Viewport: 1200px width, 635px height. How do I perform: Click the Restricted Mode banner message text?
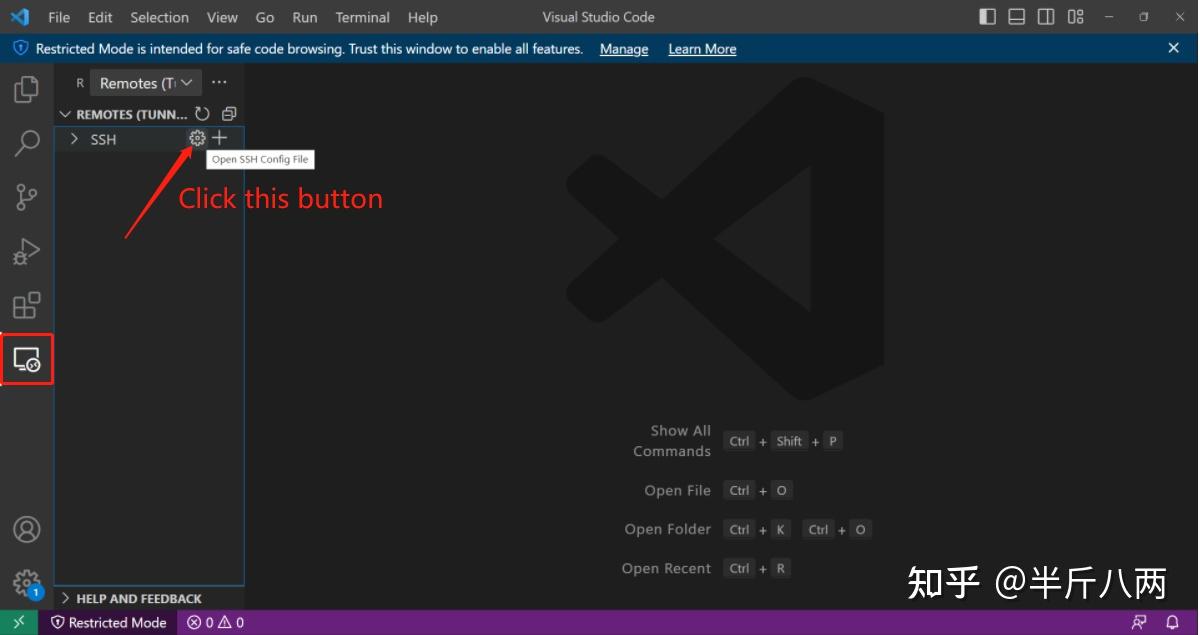[309, 49]
